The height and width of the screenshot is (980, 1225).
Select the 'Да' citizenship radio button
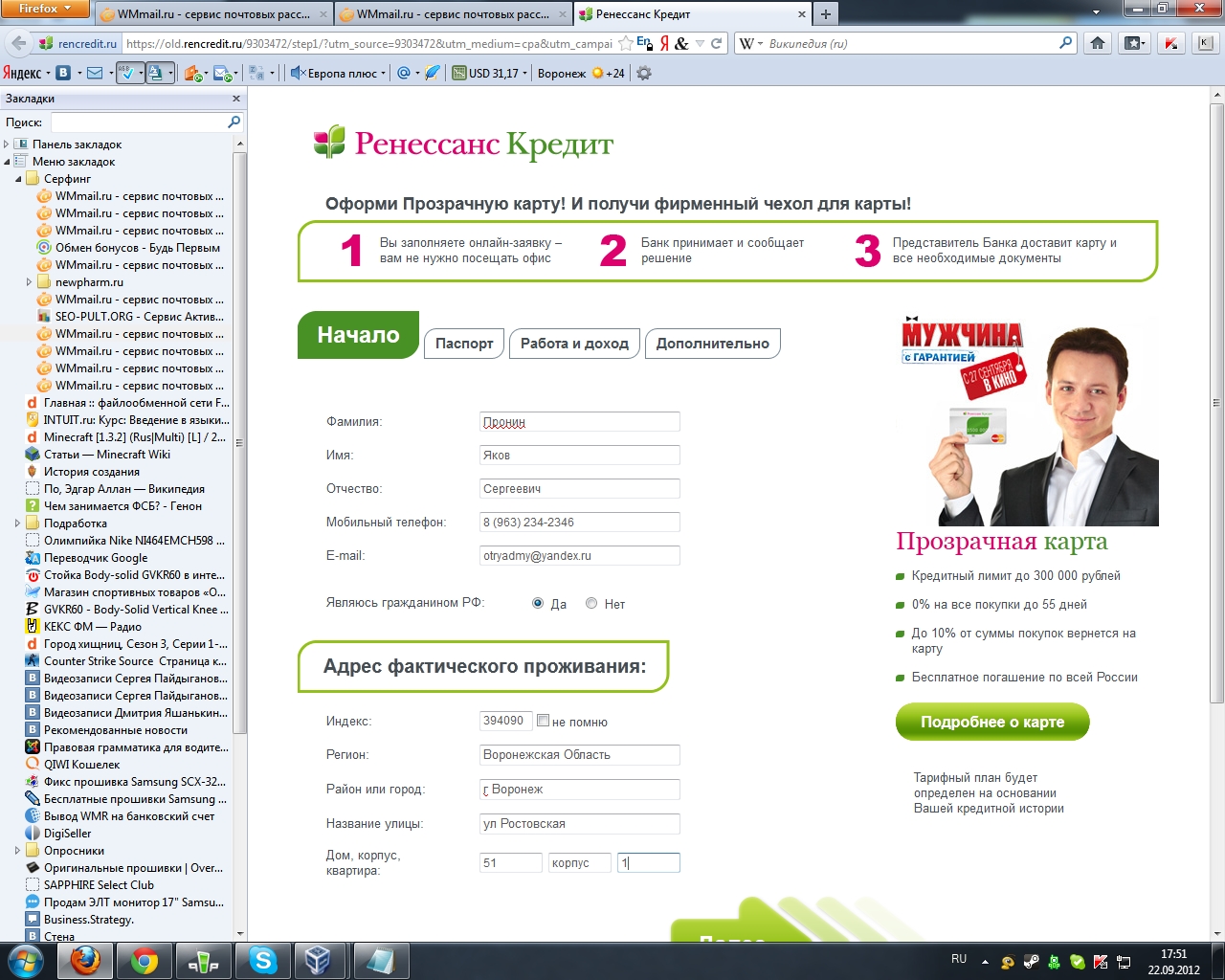[x=538, y=603]
